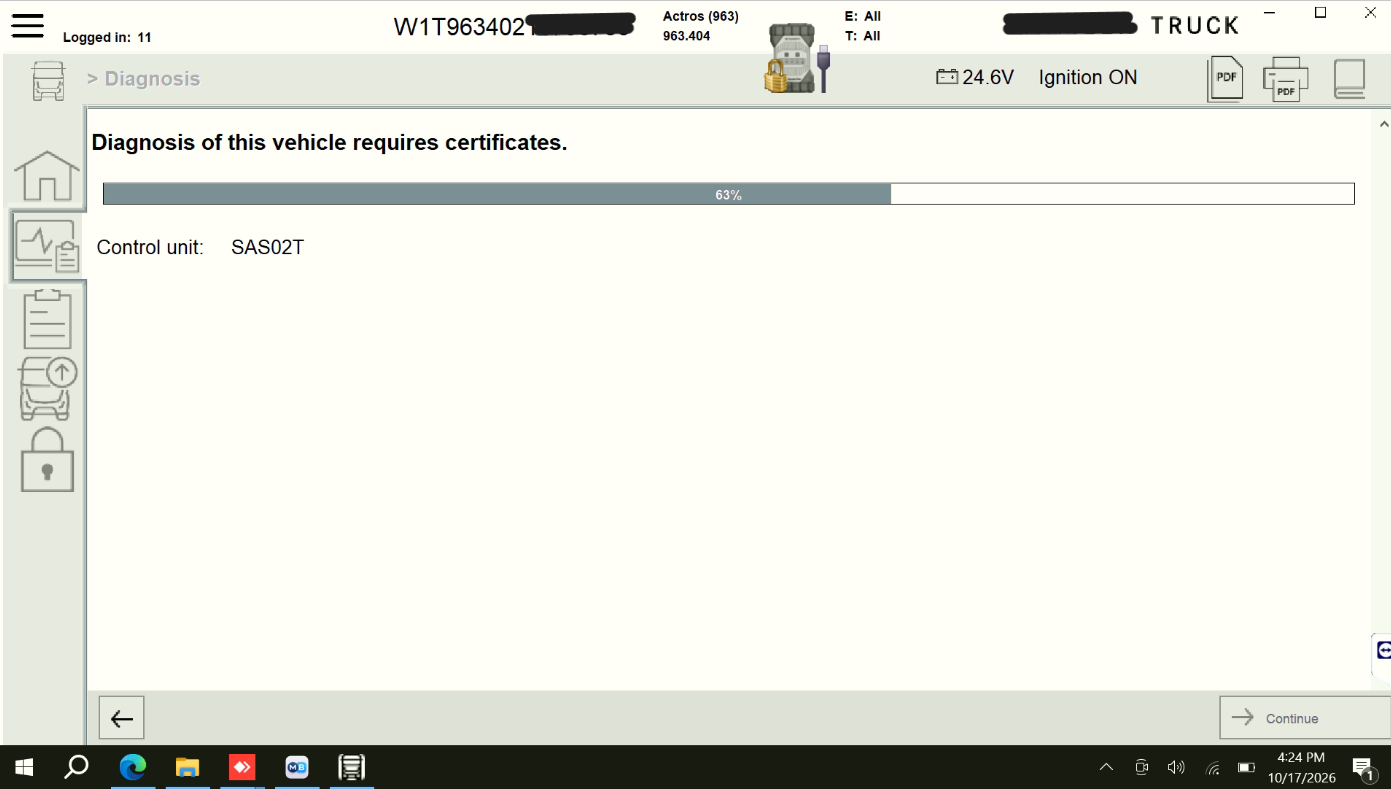The height and width of the screenshot is (789, 1391).
Task: Open File Explorer from the taskbar
Action: click(187, 767)
